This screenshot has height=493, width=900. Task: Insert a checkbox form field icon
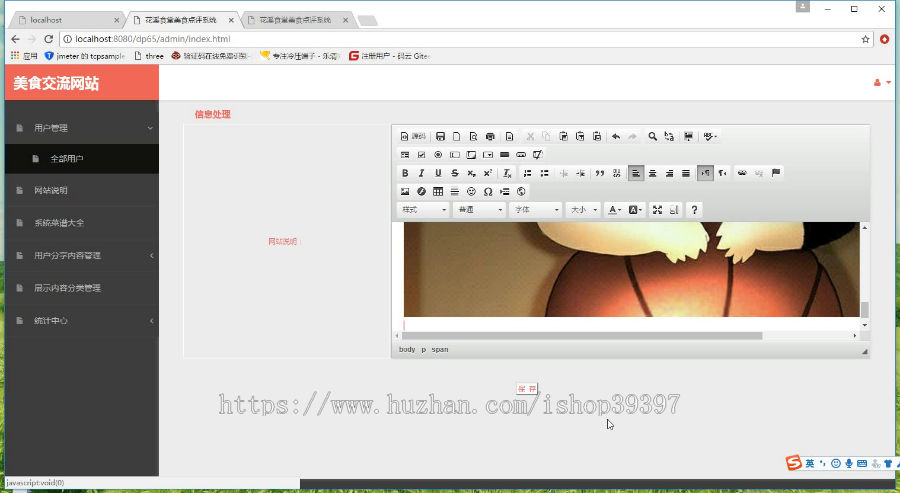[x=421, y=155]
